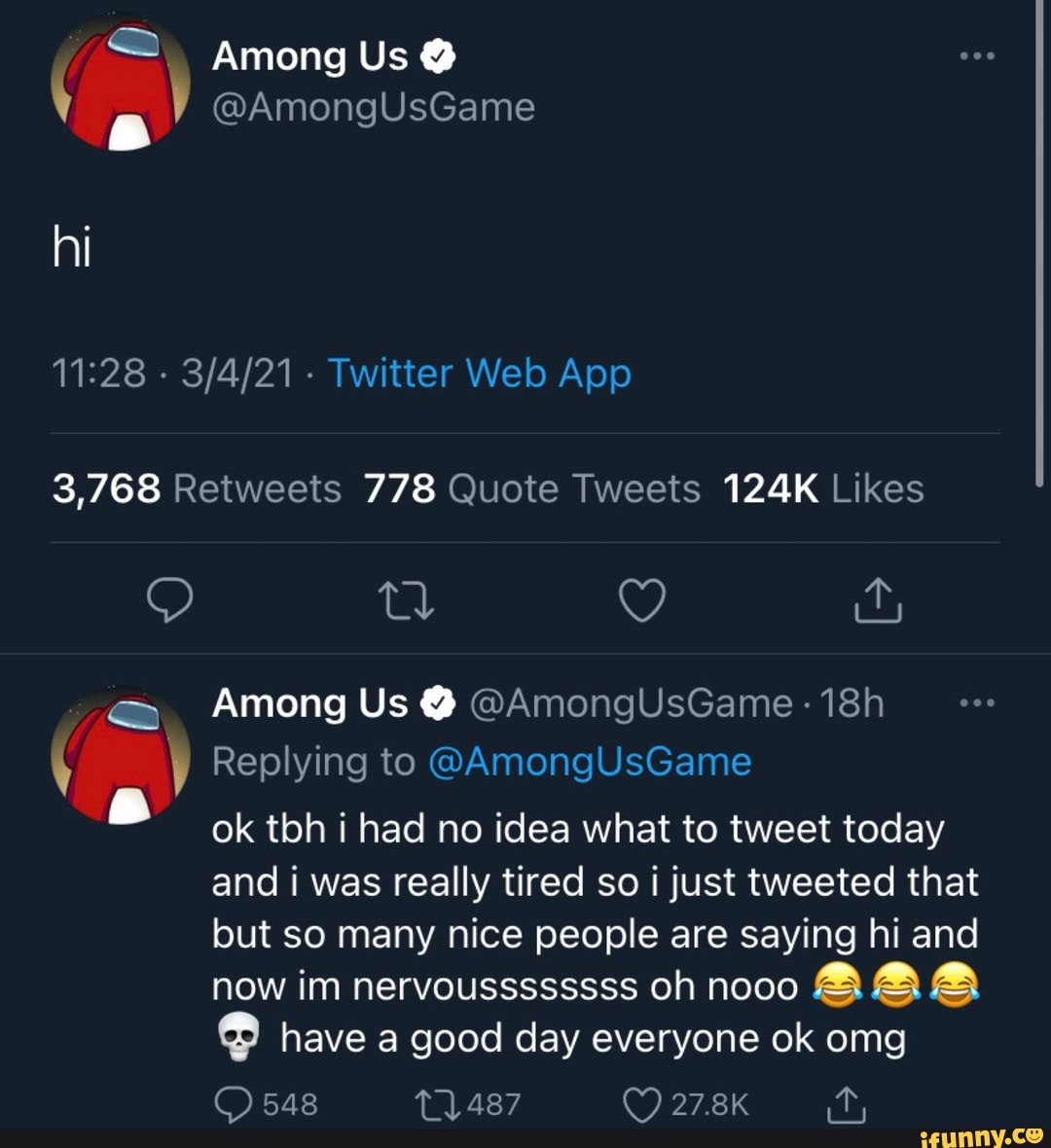This screenshot has width=1051, height=1148.
Task: Click the reply bubble icon on the main tweet
Action: pos(172,600)
